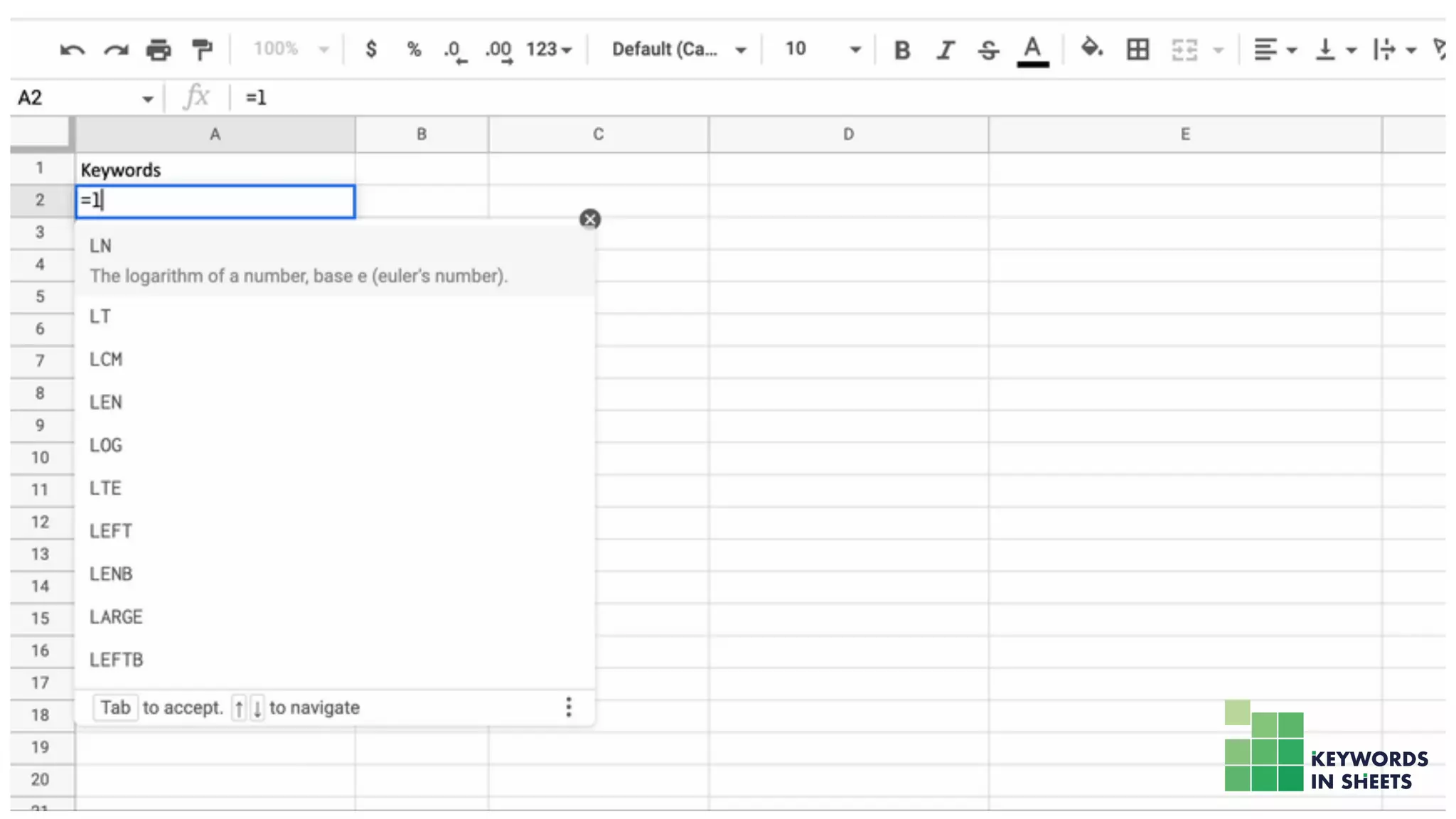
Task: Close the formula suggestions popup
Action: click(x=589, y=219)
